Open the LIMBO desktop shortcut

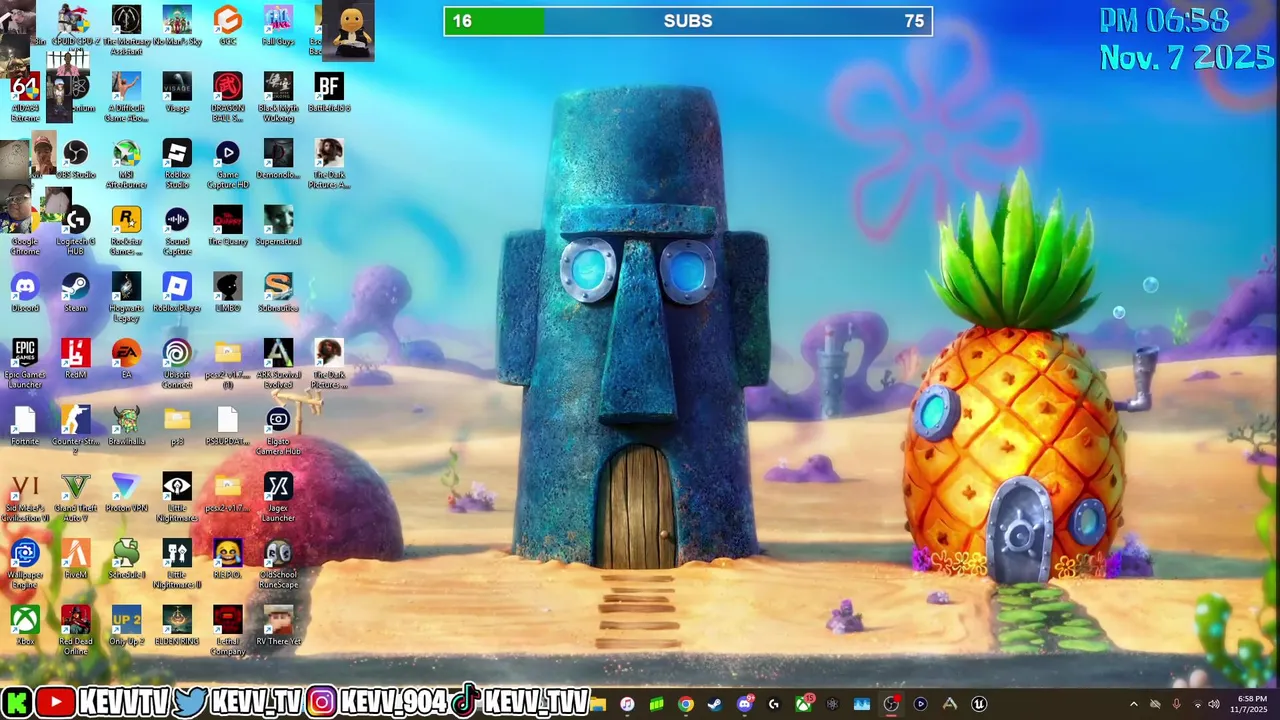click(x=228, y=293)
